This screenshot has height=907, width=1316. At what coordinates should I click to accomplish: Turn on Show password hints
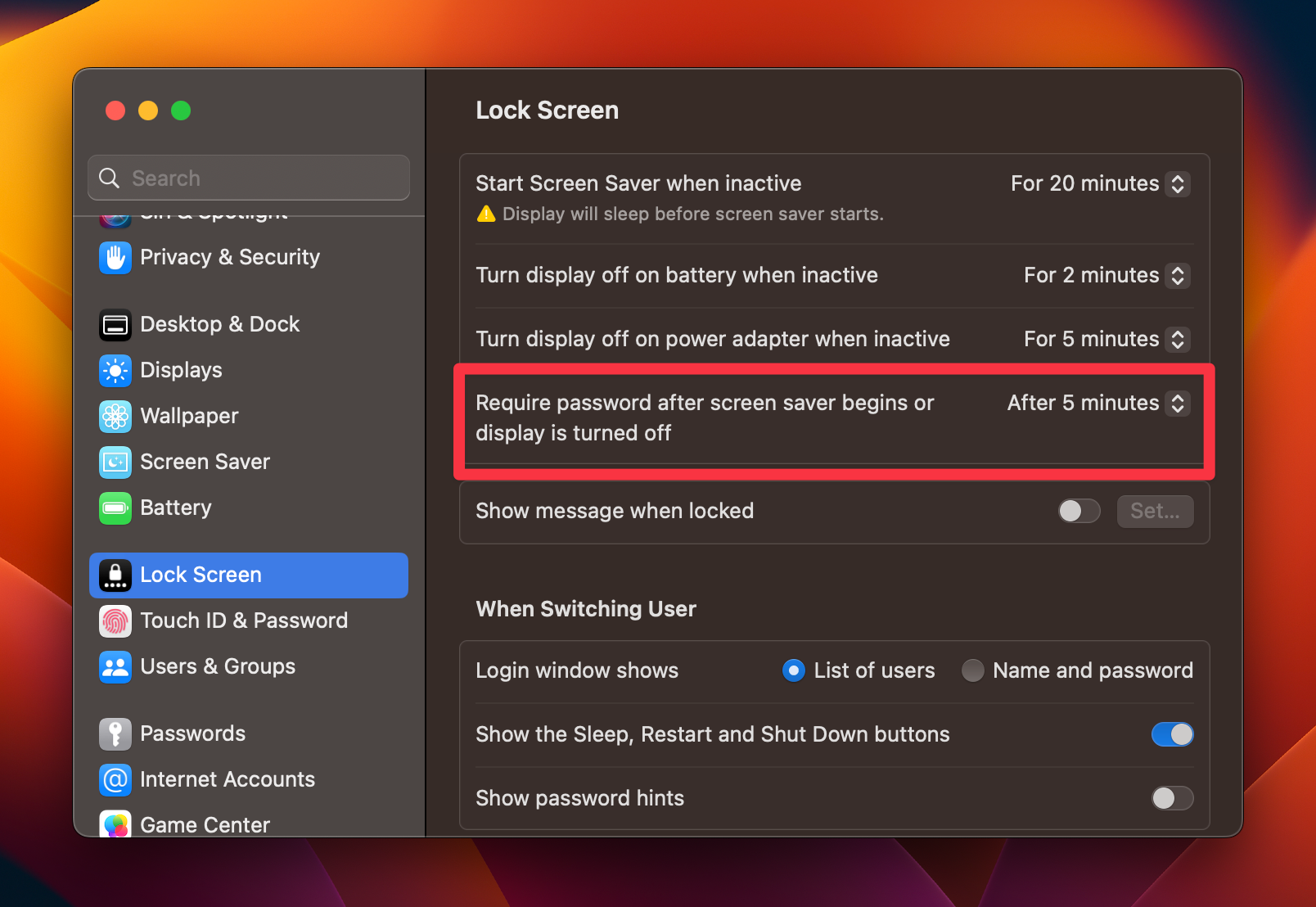[1173, 798]
